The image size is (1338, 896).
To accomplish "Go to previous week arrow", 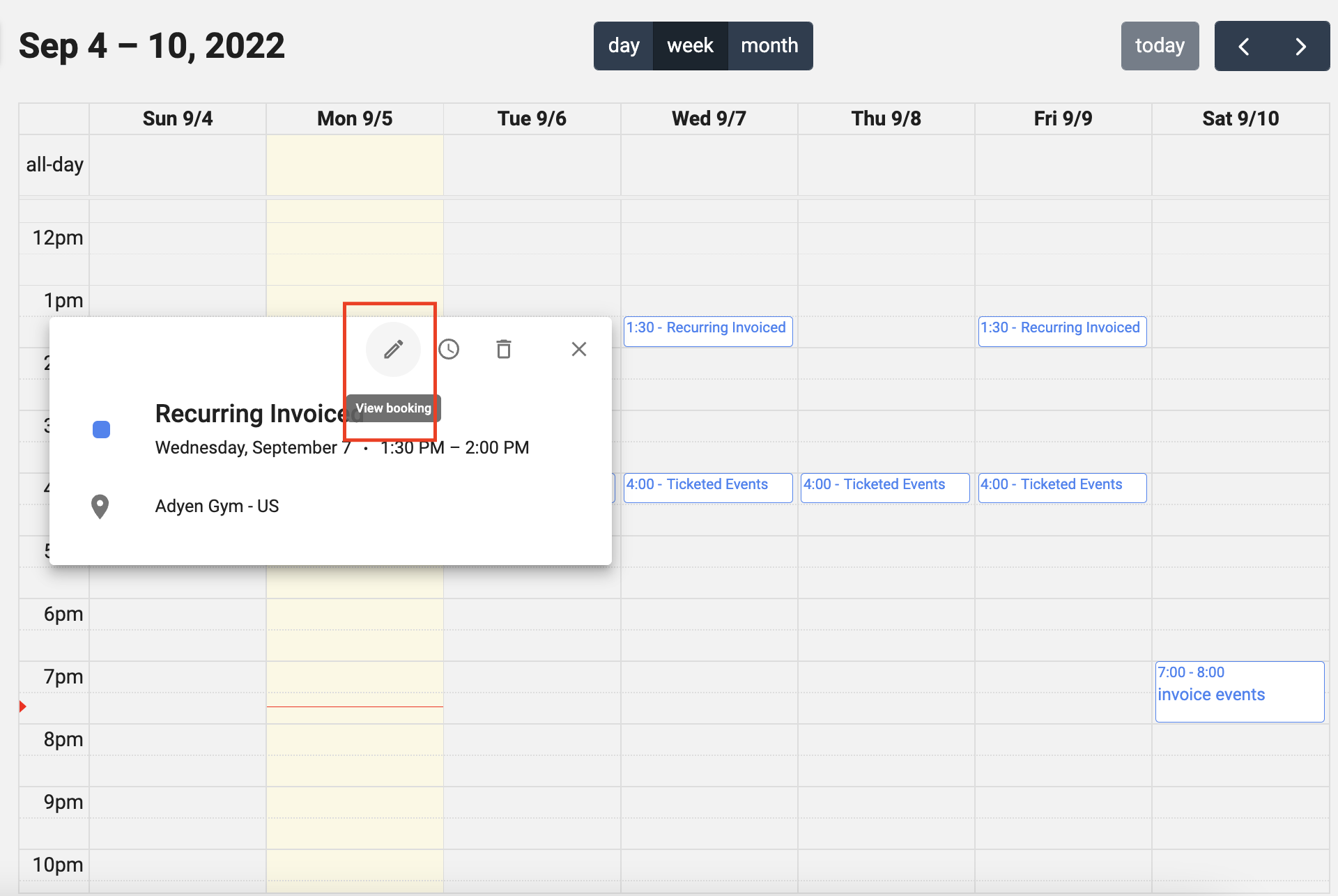I will (1244, 47).
